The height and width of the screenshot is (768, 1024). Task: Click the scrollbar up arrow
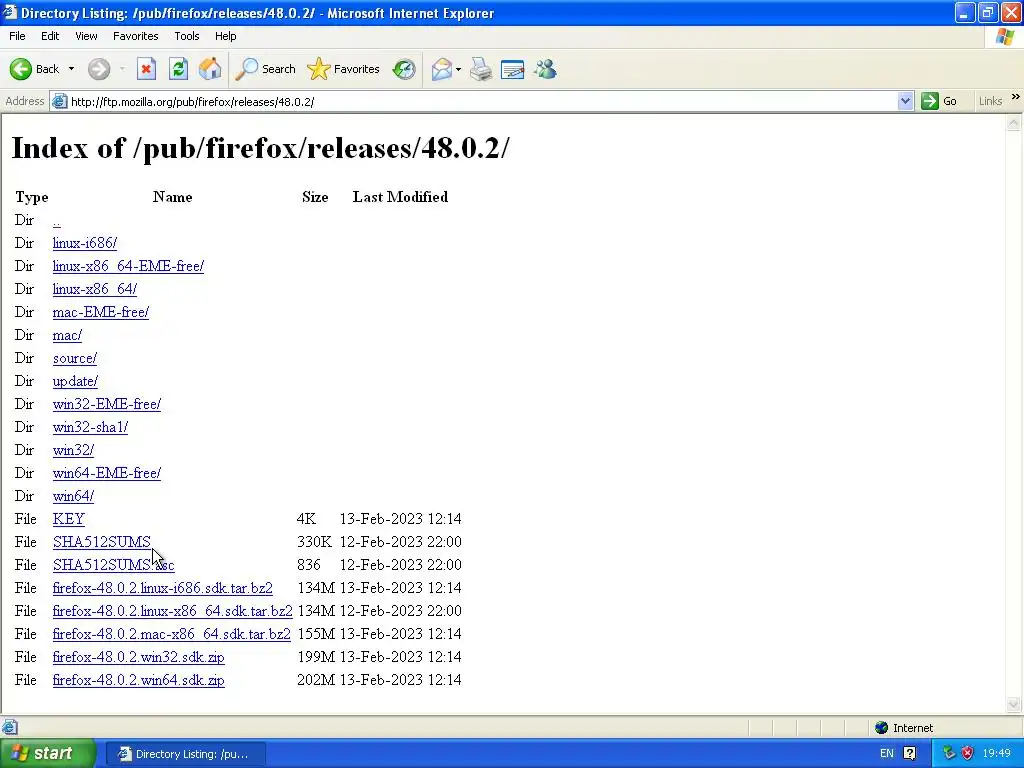[1014, 122]
